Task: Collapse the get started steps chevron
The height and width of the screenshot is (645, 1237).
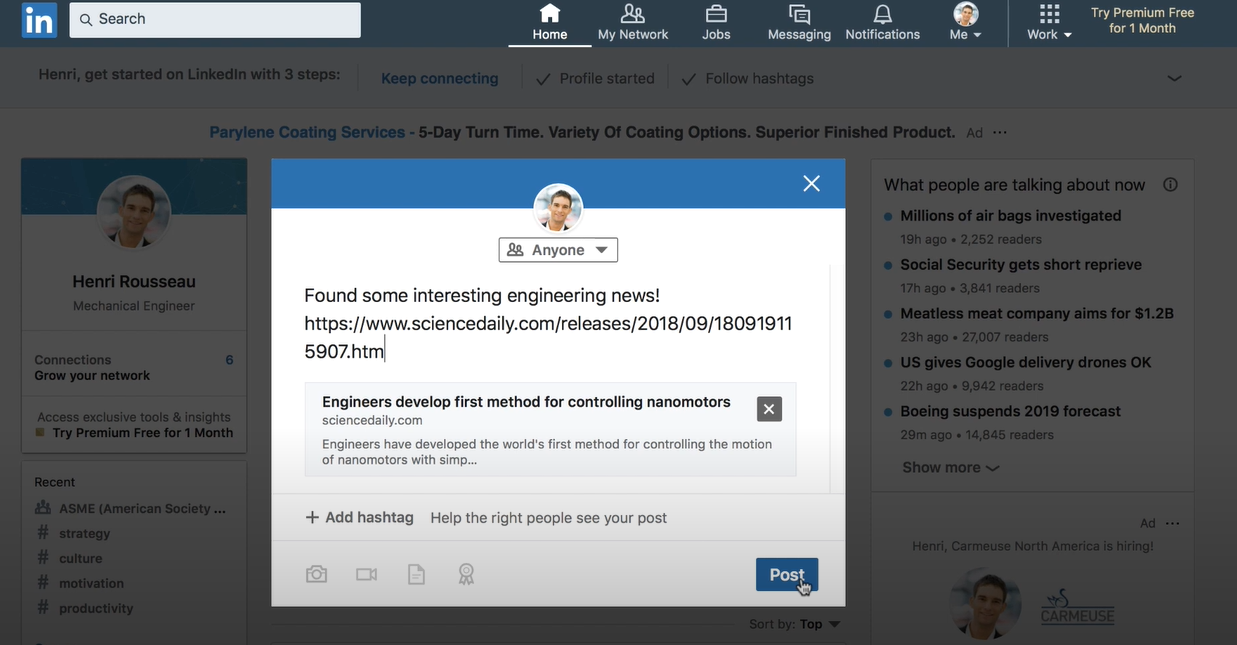Action: 1174,78
